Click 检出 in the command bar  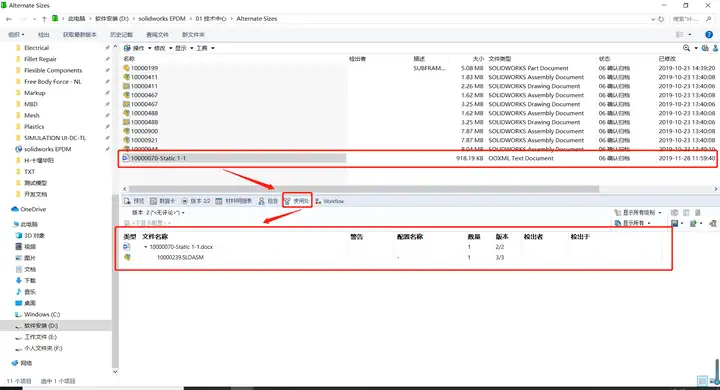pos(44,34)
